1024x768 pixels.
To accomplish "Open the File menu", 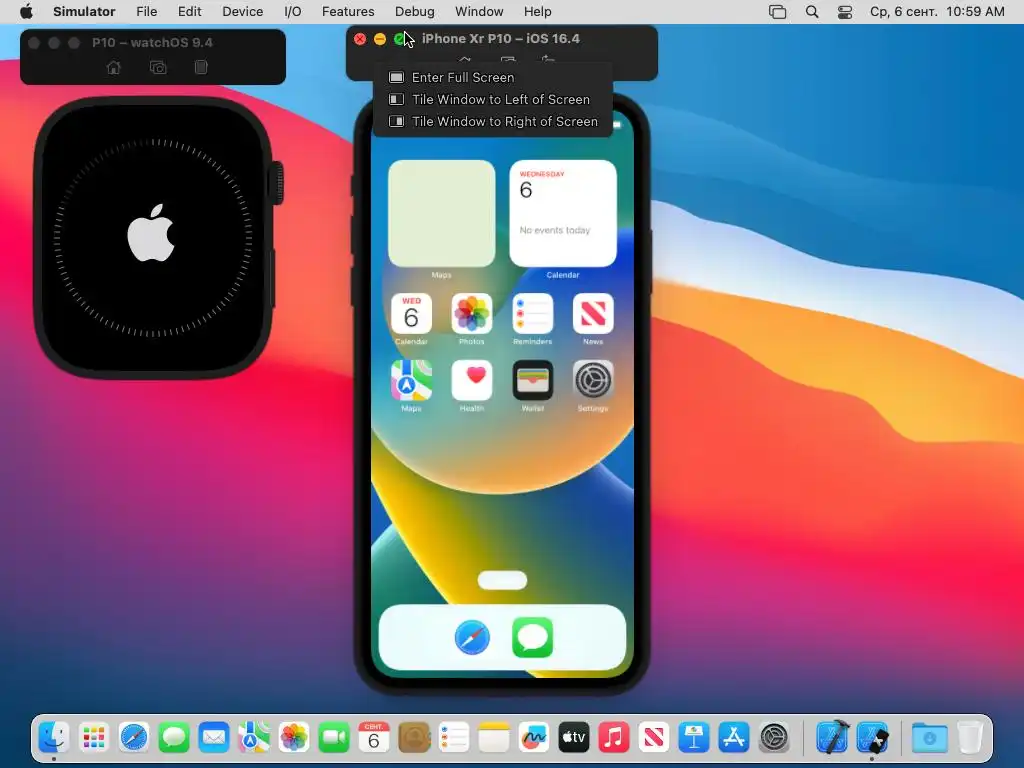I will [x=146, y=11].
